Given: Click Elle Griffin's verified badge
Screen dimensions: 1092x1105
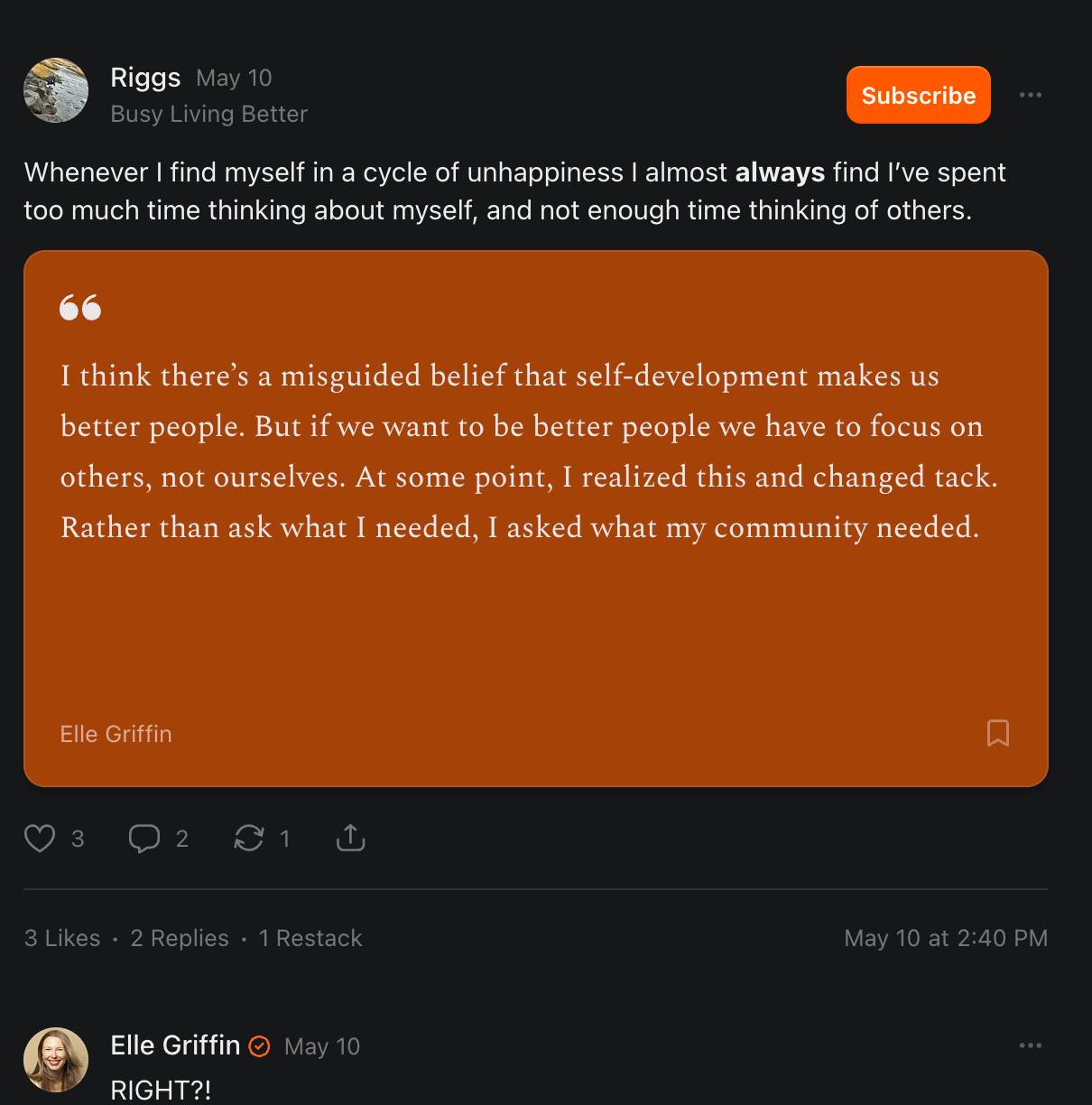Looking at the screenshot, I should click(x=259, y=1046).
